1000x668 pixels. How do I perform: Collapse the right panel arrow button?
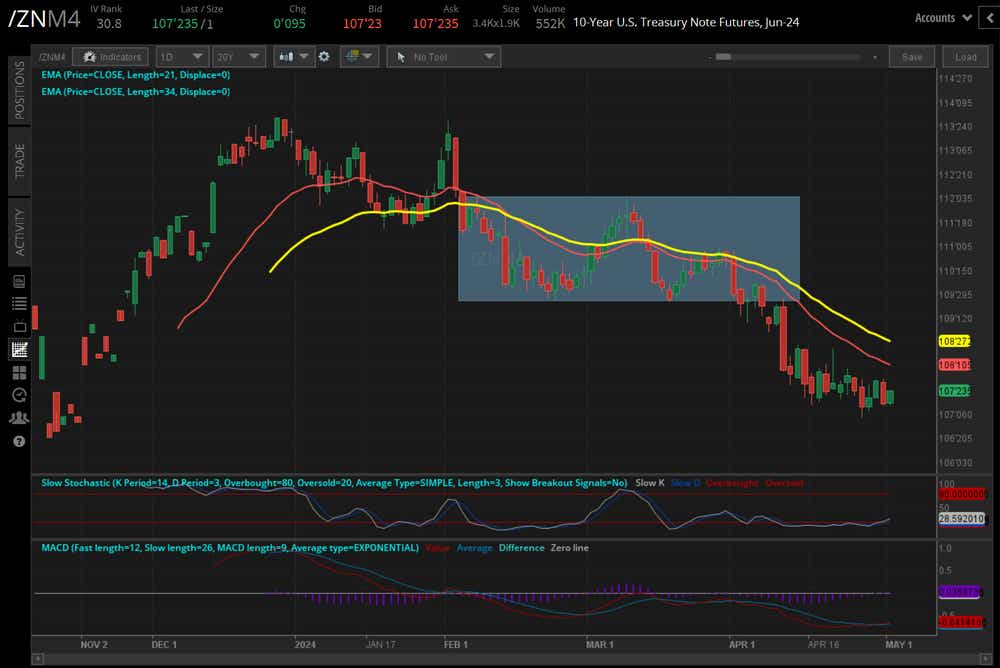click(990, 17)
